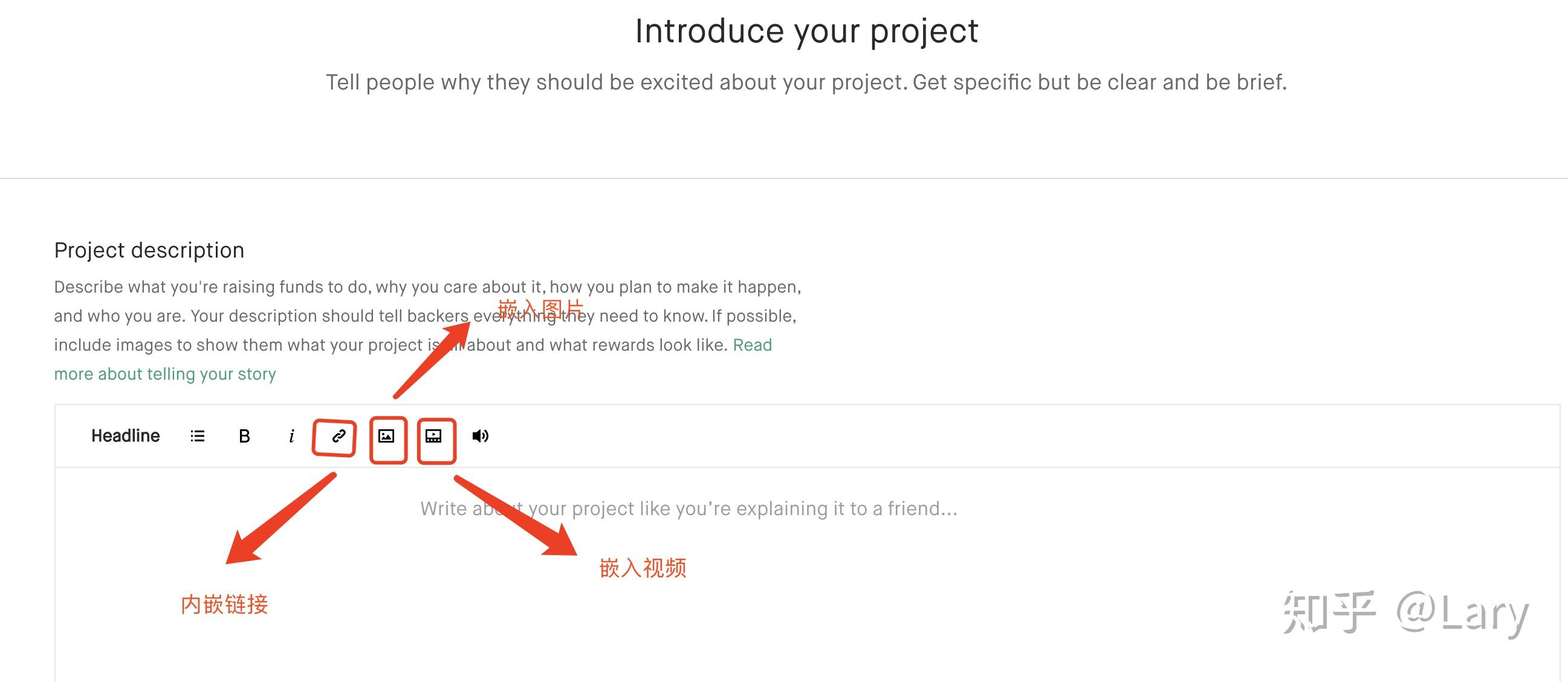This screenshot has height=682, width=1568.
Task: Toggle bullet list mode for the description
Action: [196, 436]
